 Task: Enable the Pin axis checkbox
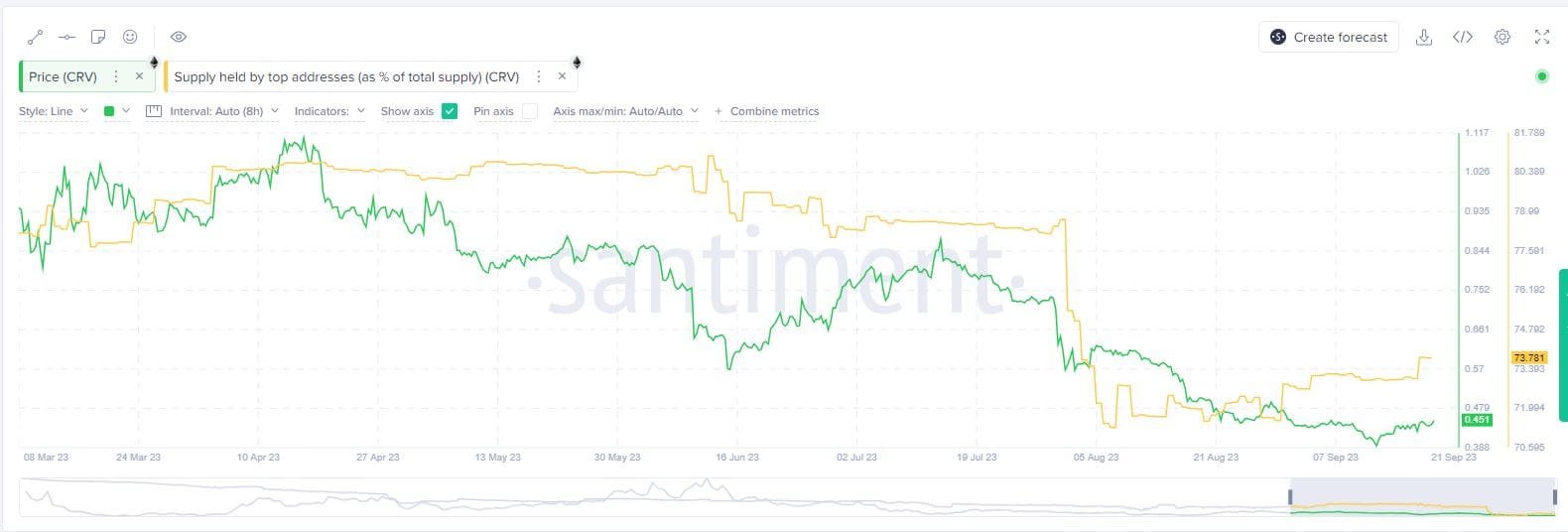530,111
